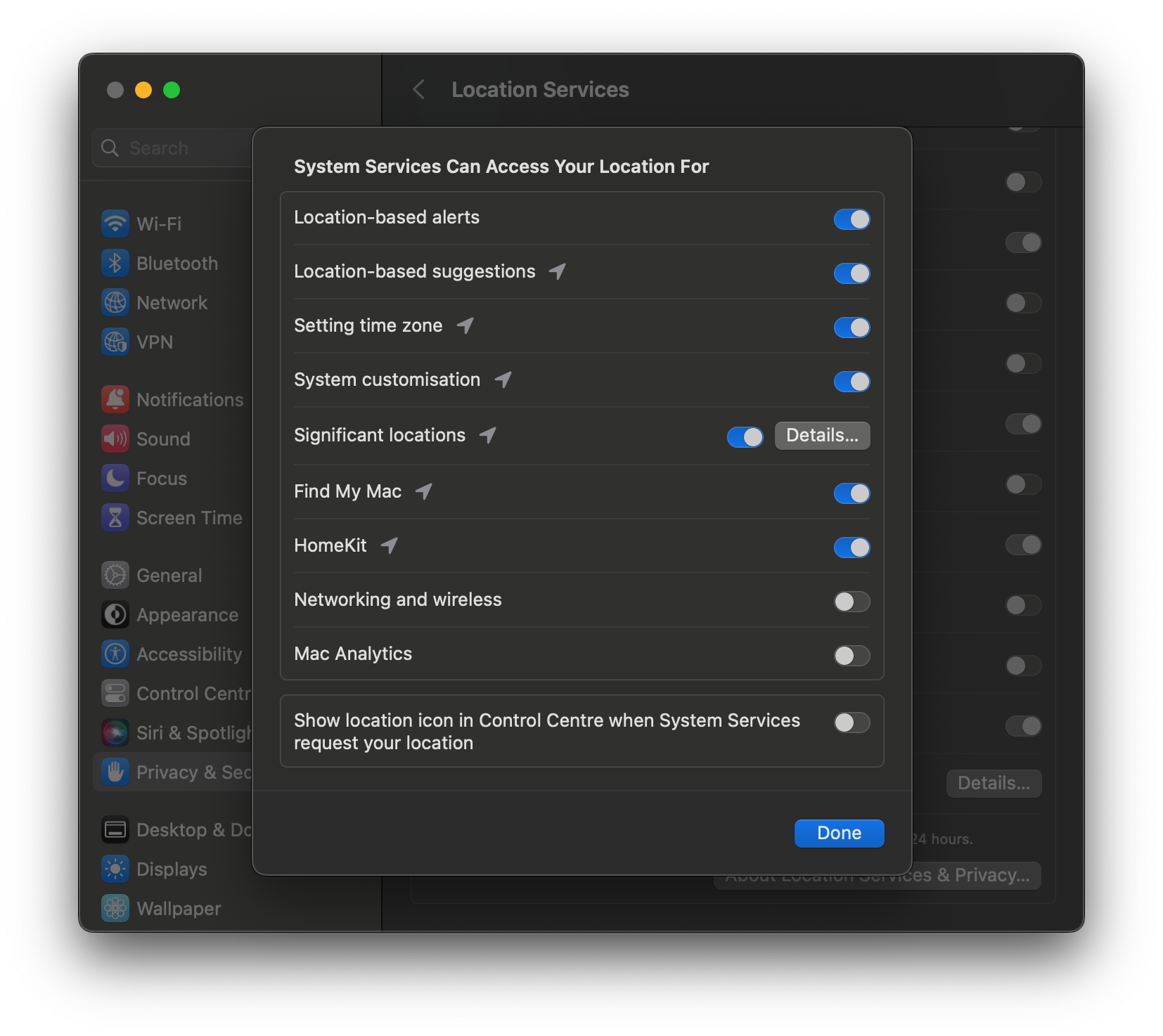Viewport: 1163px width, 1036px height.
Task: Enable Show location icon in Control Centre
Action: click(x=852, y=723)
